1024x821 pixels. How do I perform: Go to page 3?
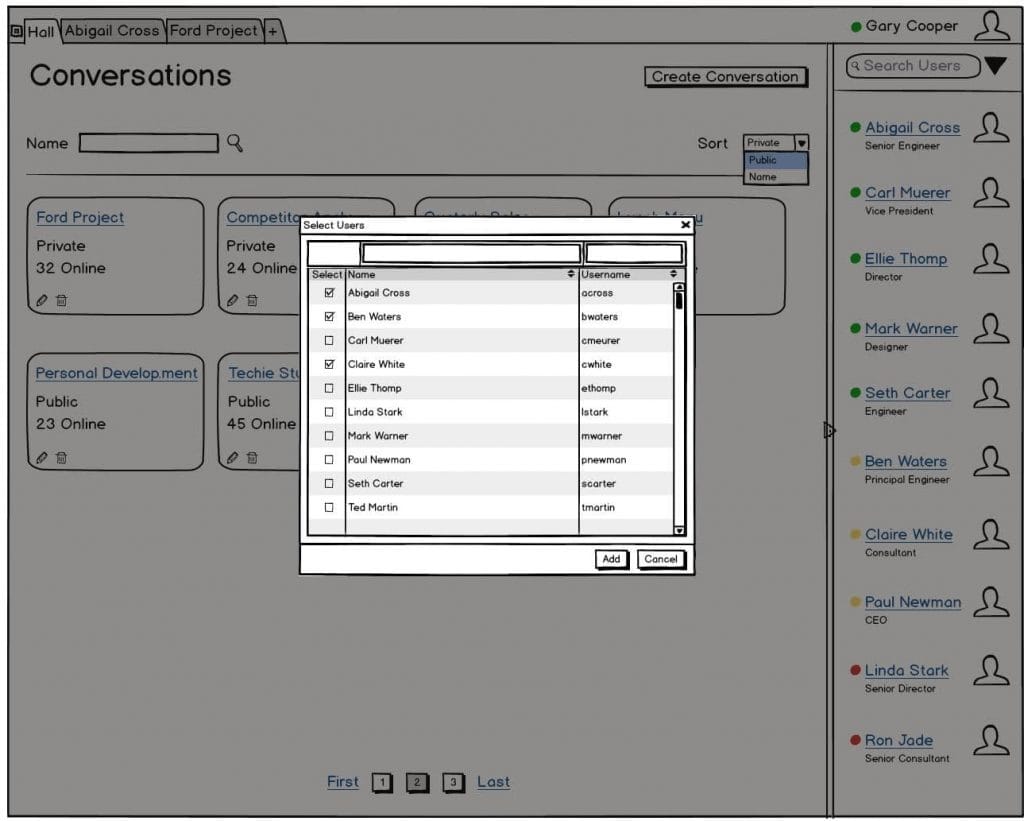(x=453, y=782)
